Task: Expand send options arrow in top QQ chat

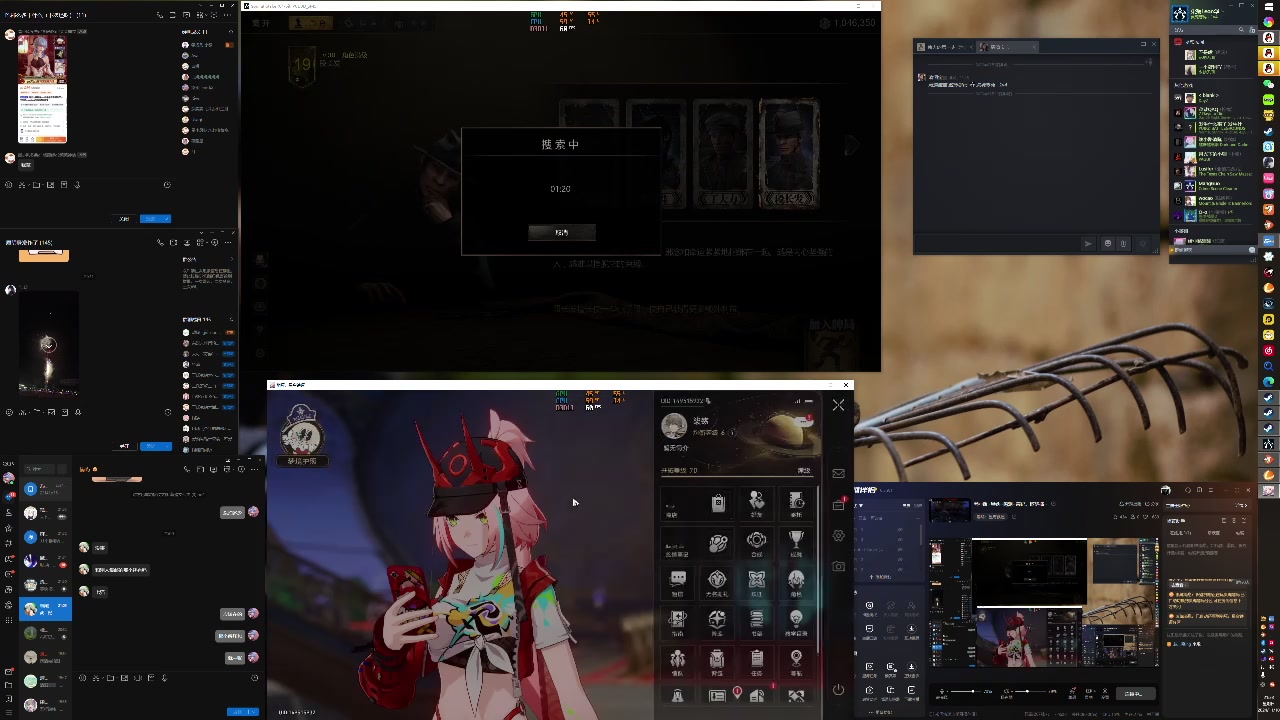Action: [x=167, y=219]
